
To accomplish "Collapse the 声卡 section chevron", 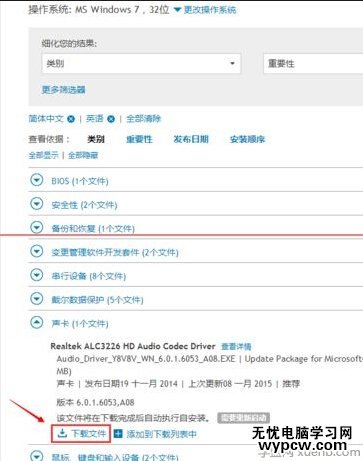I will pyautogui.click(x=37, y=322).
